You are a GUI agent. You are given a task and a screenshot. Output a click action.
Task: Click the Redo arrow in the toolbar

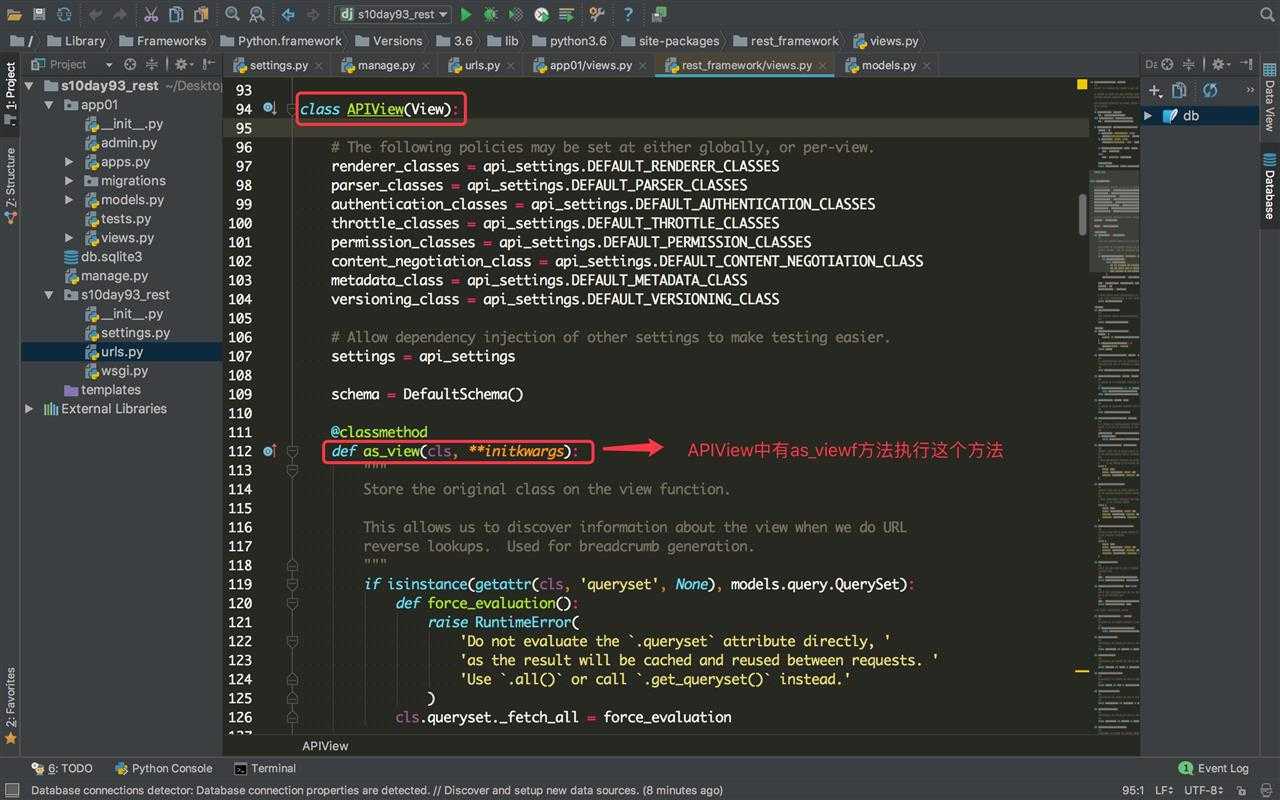[x=122, y=14]
